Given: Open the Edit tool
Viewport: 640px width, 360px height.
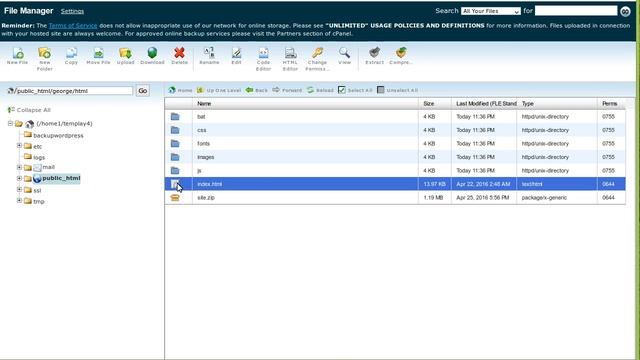Looking at the screenshot, I should 236,56.
